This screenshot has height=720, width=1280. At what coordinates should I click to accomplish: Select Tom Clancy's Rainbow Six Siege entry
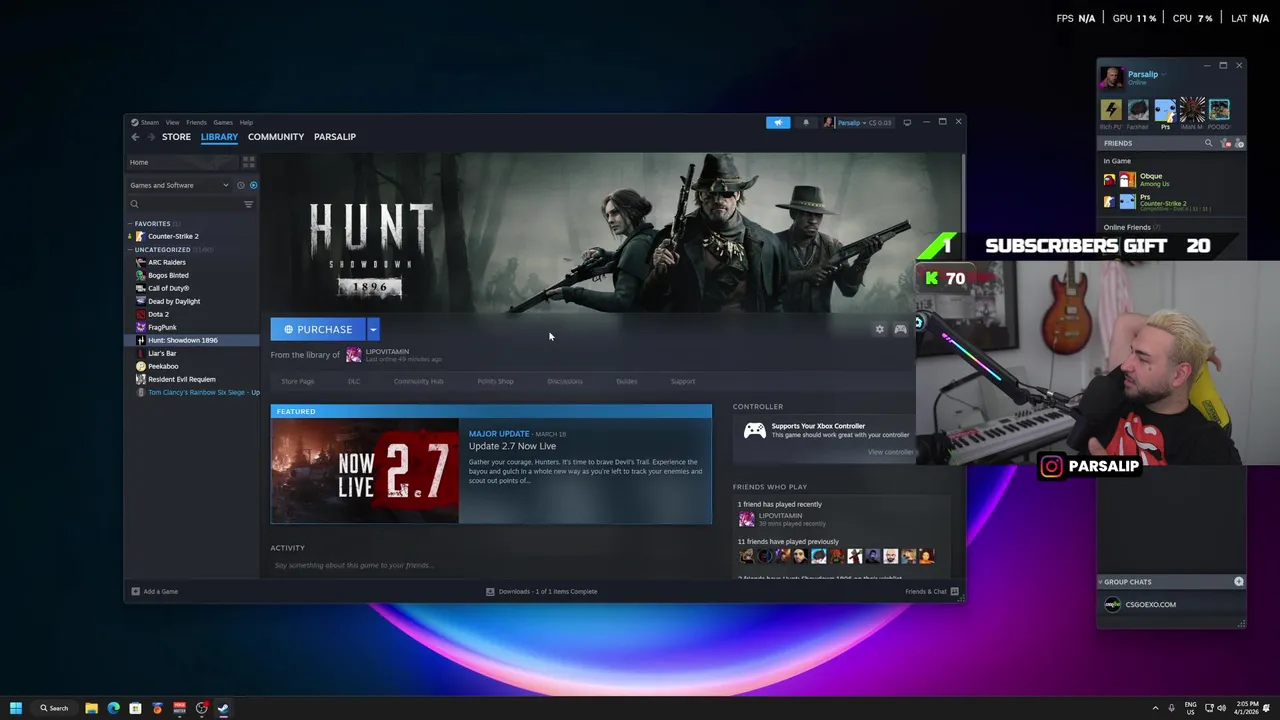pos(197,392)
